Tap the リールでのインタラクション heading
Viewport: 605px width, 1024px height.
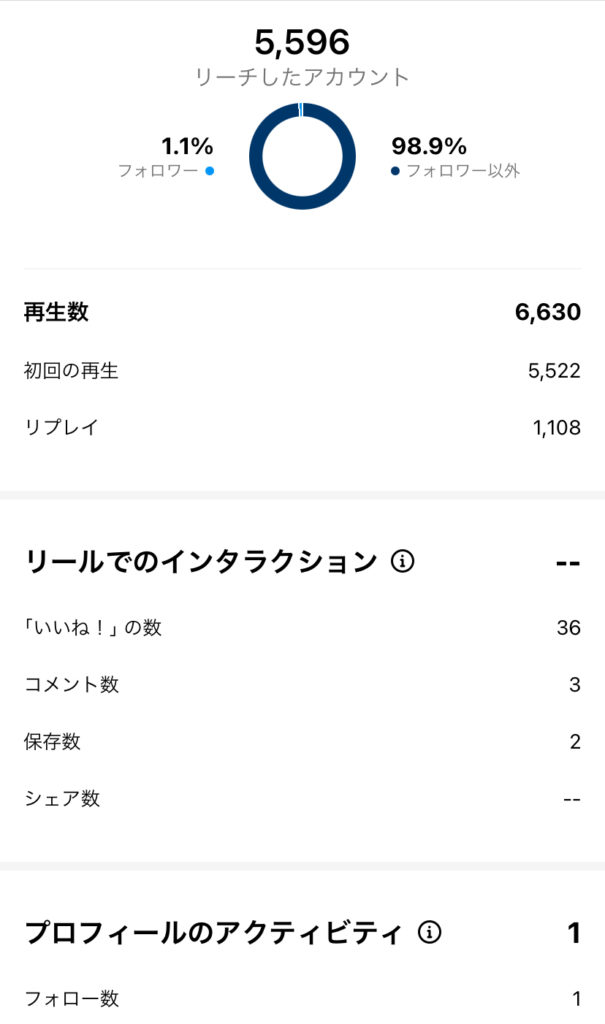pos(200,562)
